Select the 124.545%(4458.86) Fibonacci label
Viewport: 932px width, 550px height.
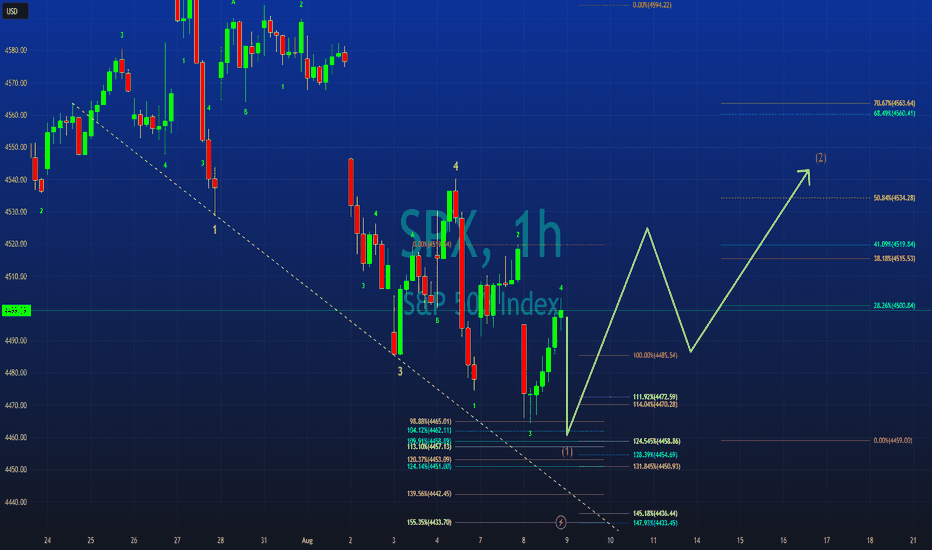coord(656,442)
